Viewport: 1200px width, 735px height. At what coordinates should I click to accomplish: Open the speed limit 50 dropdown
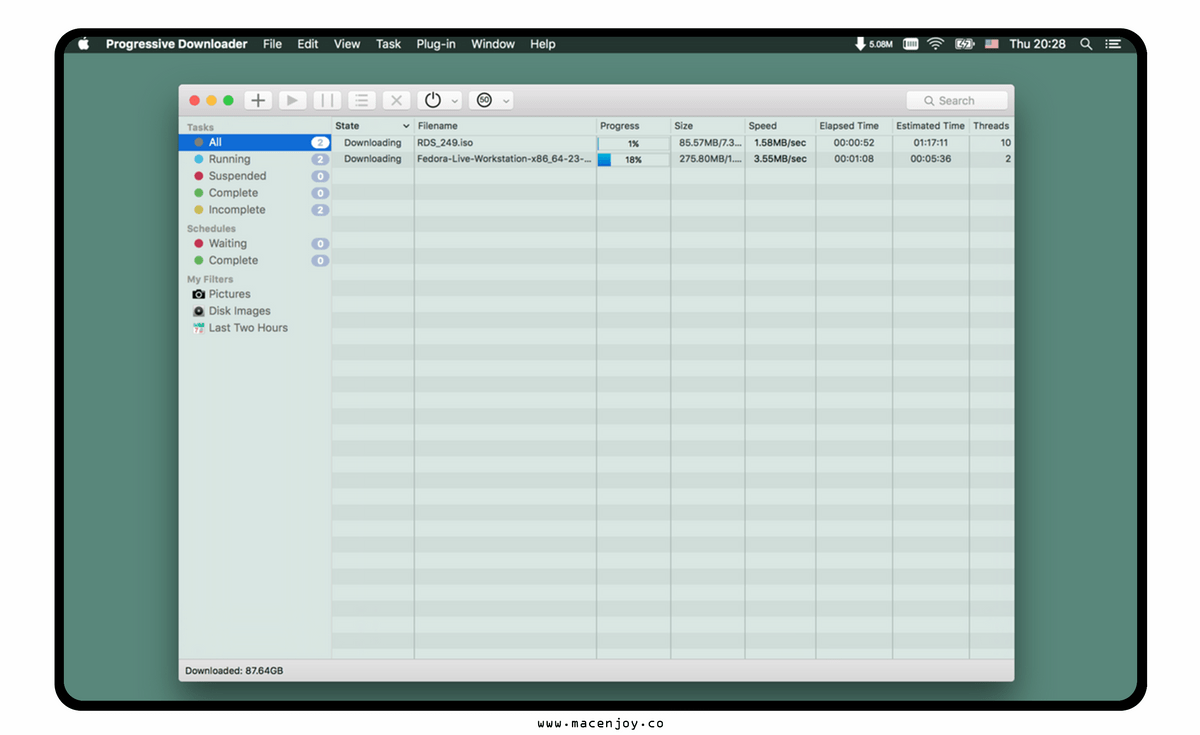coord(491,100)
